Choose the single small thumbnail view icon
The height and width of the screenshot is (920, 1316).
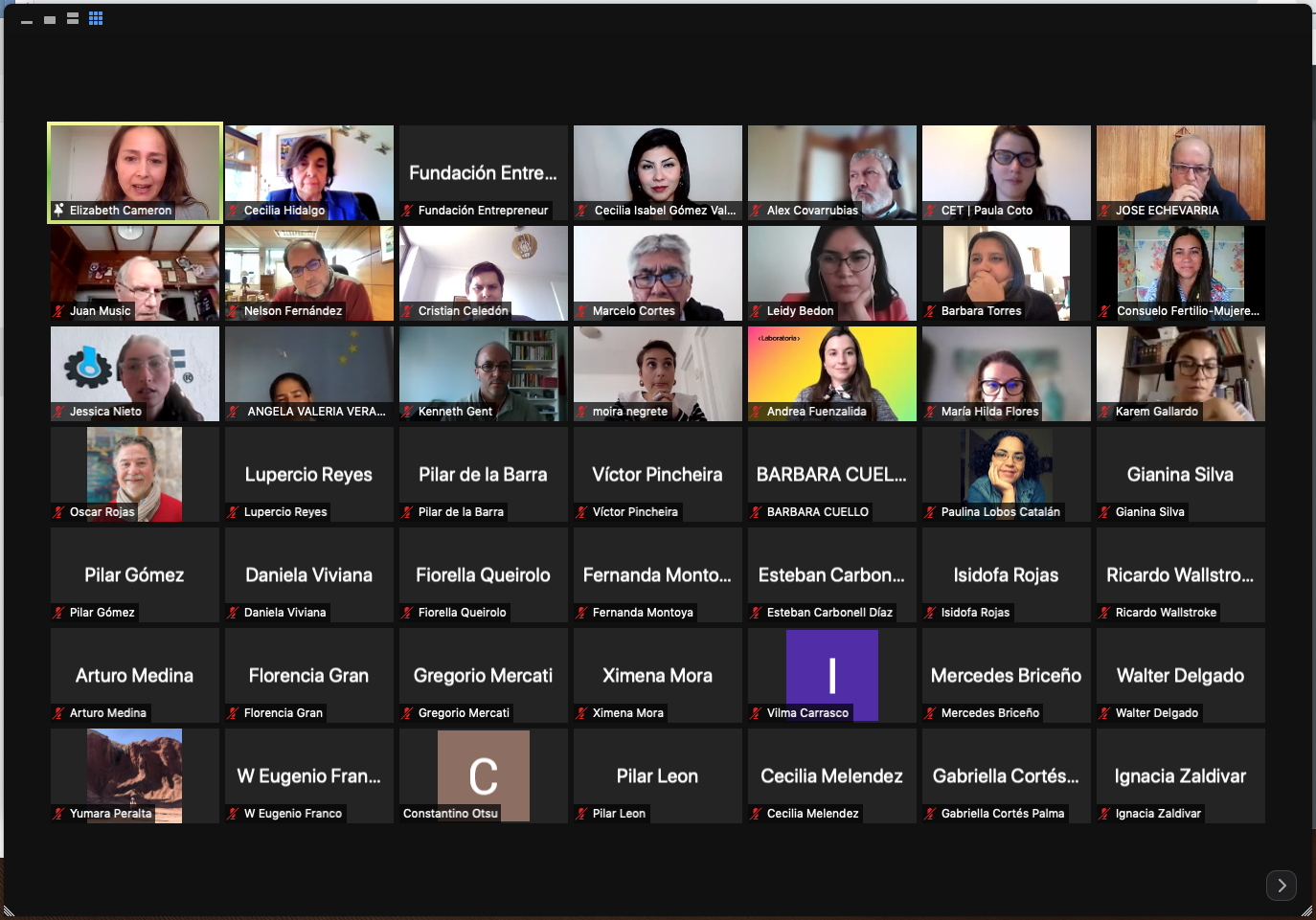tap(50, 19)
